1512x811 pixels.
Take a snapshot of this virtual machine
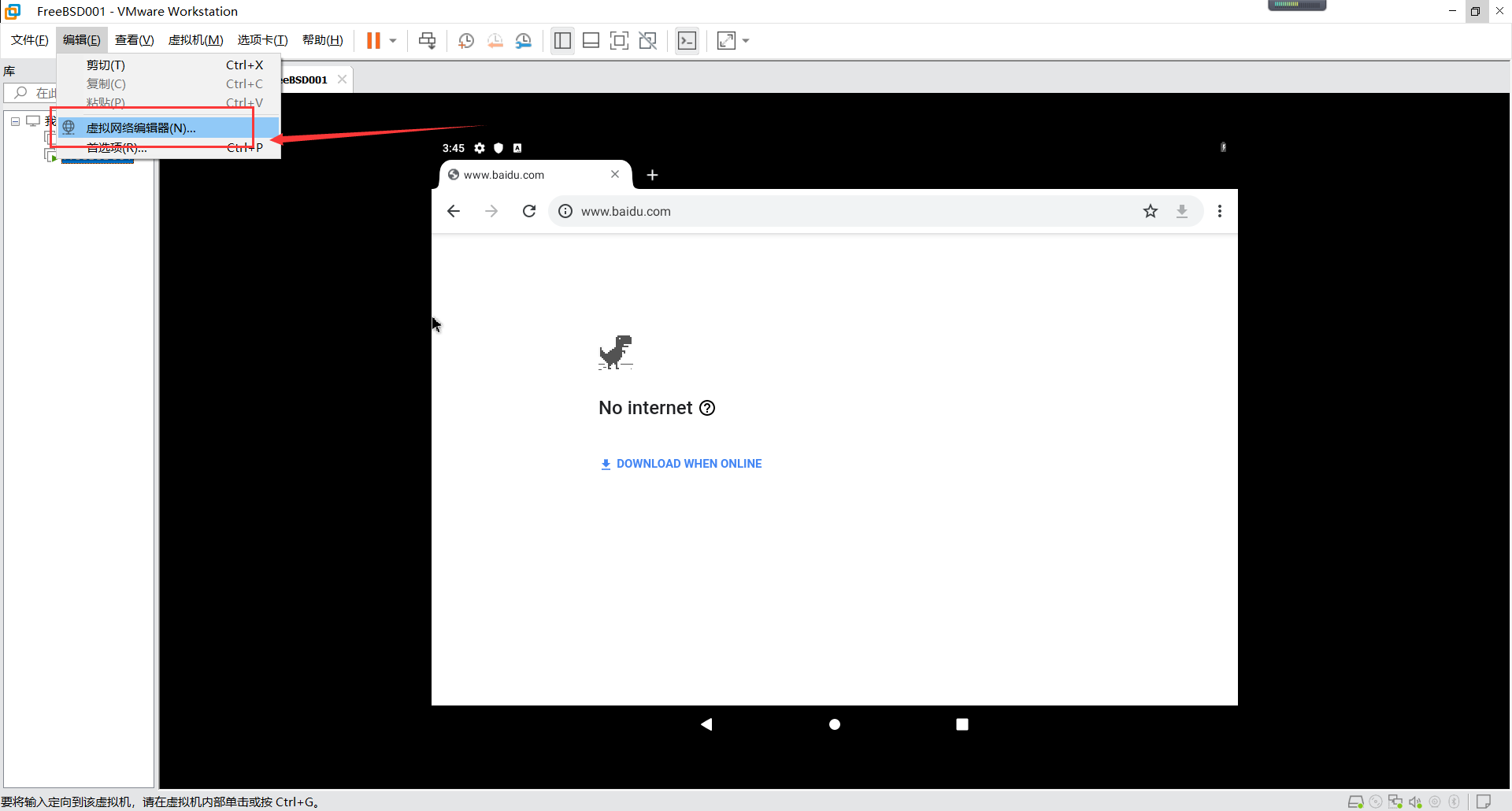click(466, 41)
